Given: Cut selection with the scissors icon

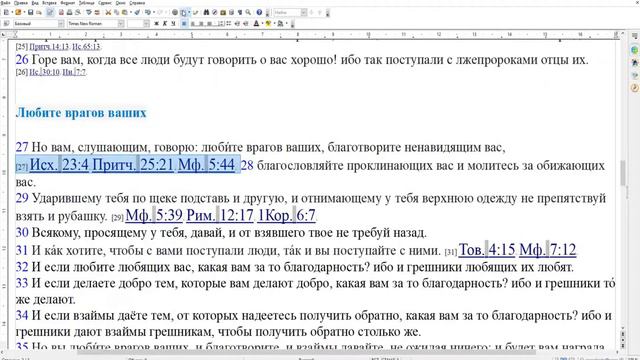Looking at the screenshot, I should tap(109, 13).
